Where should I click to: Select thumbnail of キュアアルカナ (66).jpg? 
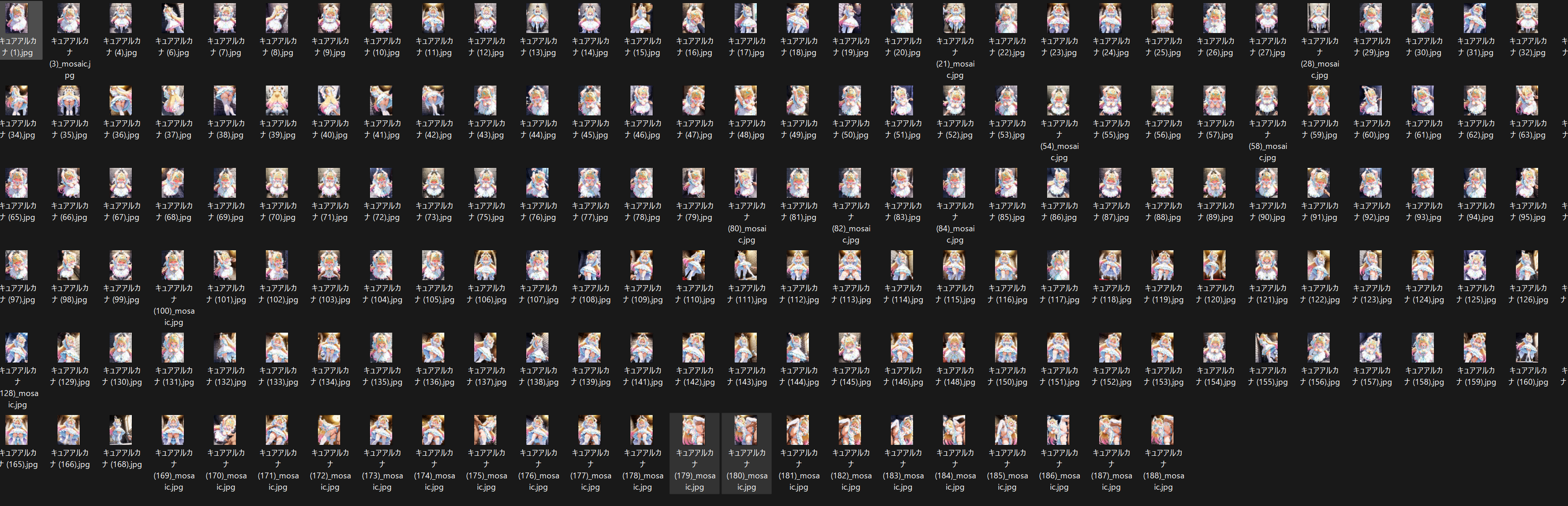tap(69, 183)
